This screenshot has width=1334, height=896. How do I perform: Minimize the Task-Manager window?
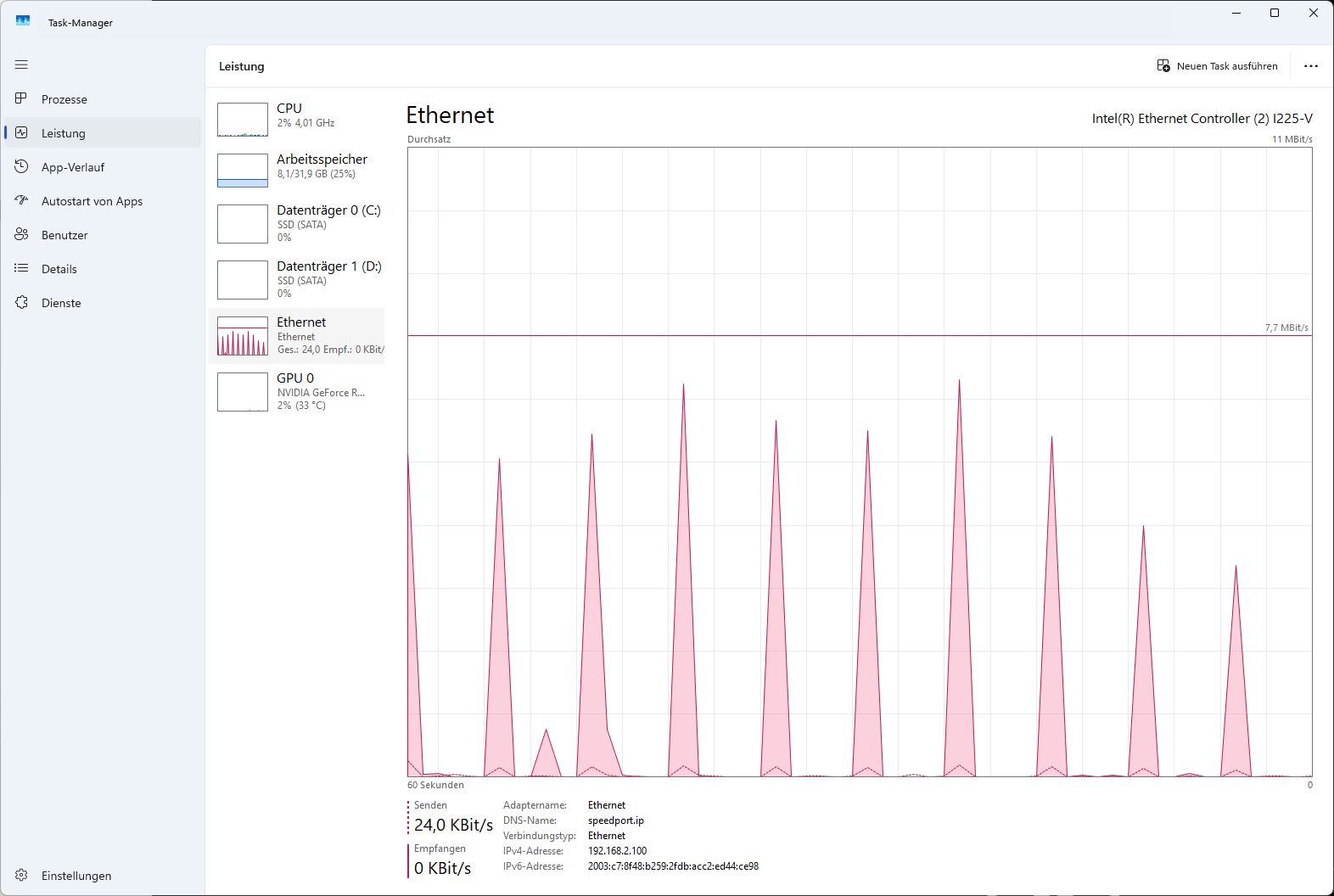(x=1236, y=13)
